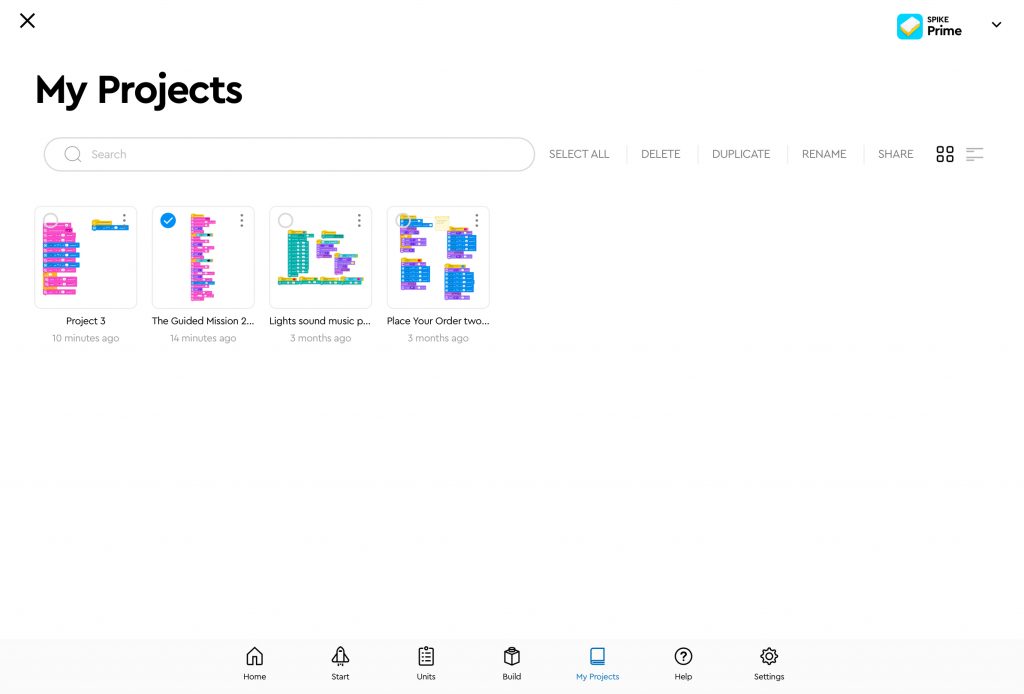
Task: Click the DUPLICATE button
Action: click(x=740, y=154)
